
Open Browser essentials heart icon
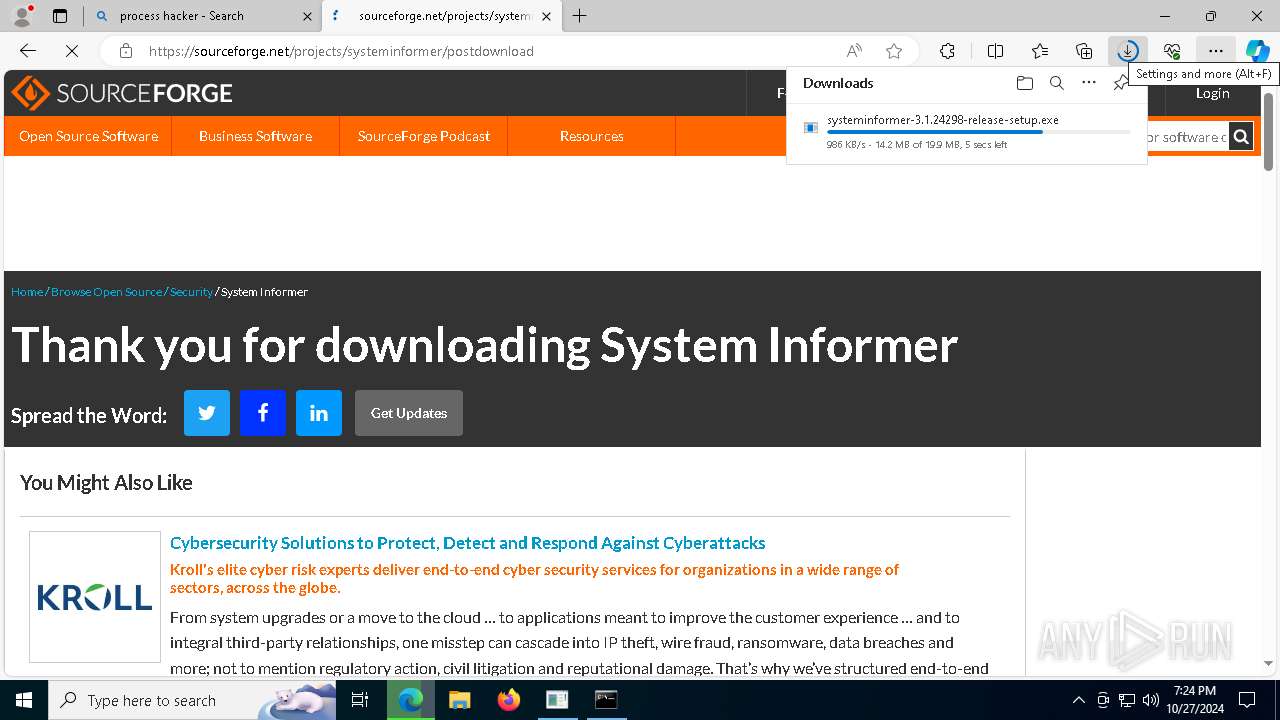tap(1172, 51)
